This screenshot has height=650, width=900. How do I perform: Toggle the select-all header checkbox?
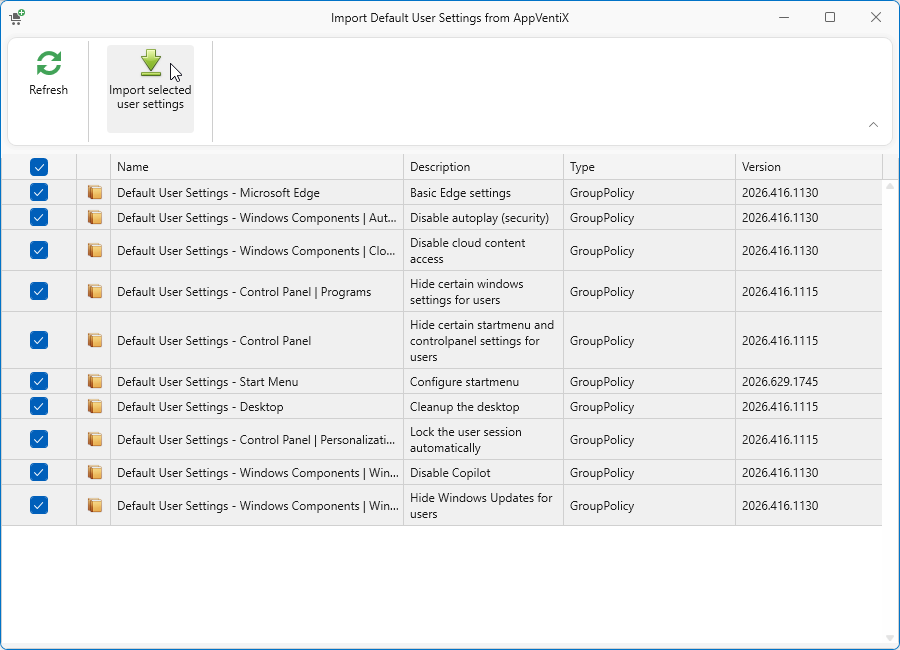point(39,167)
